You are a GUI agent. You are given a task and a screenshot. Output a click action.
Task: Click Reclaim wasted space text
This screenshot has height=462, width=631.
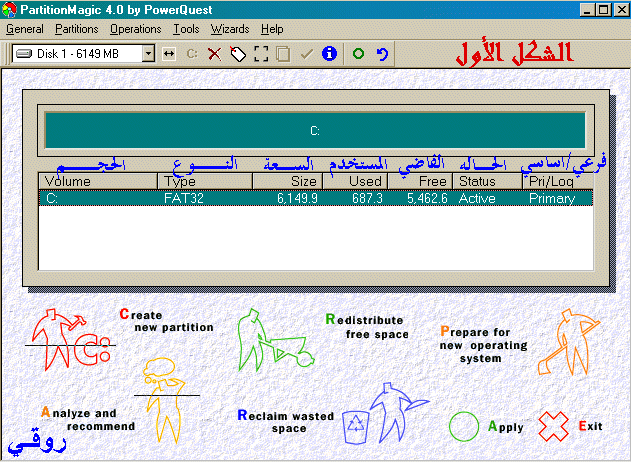click(286, 421)
